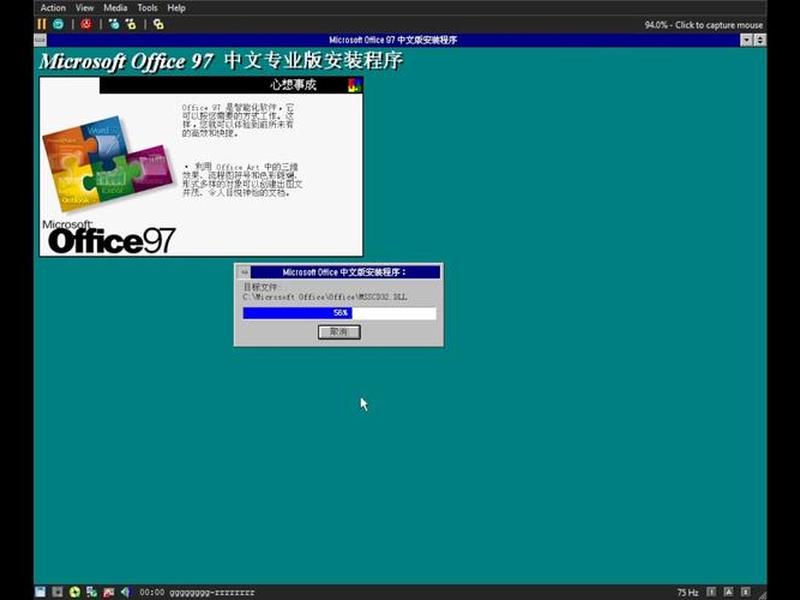The image size is (800, 600).
Task: Click the gray floppy drive status icon
Action: coord(57,592)
